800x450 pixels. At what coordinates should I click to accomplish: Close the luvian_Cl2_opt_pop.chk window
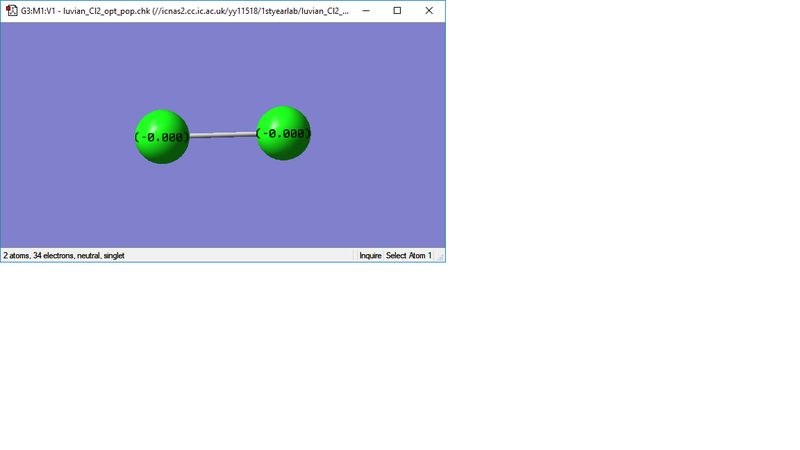429,11
